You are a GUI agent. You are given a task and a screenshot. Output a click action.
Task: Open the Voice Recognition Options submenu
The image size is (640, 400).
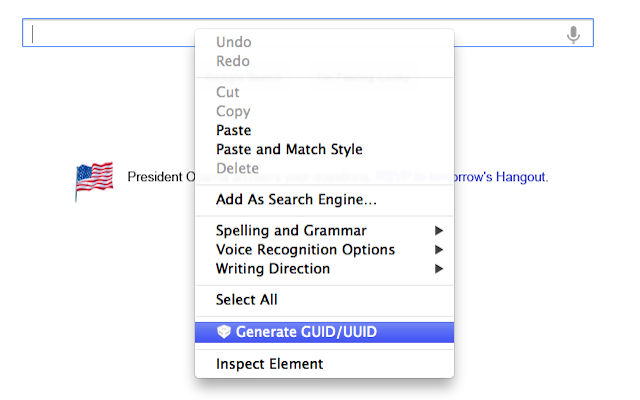coord(305,249)
